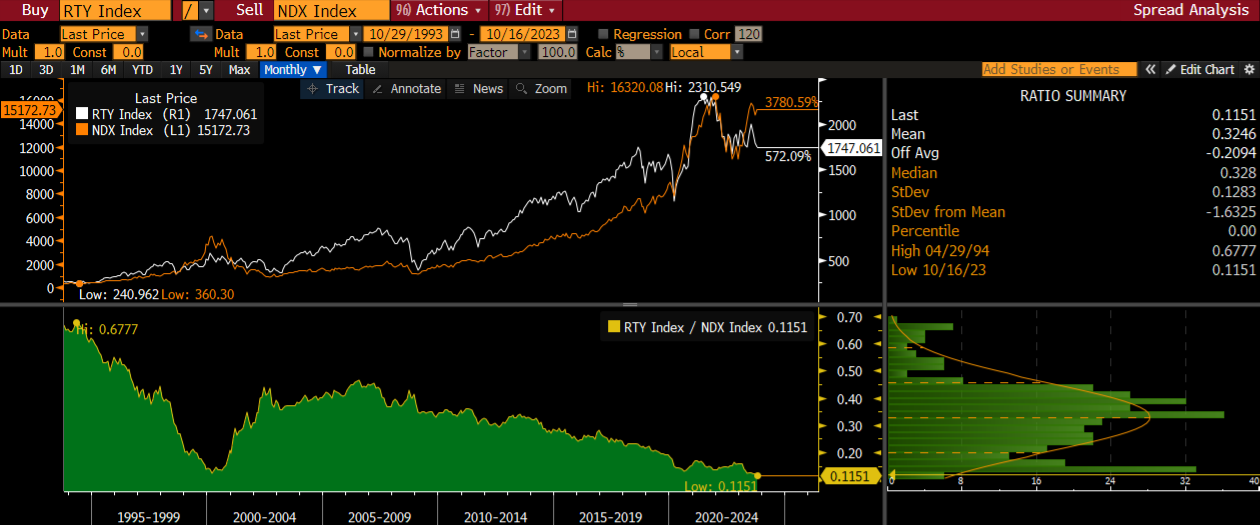Image resolution: width=1260 pixels, height=525 pixels.
Task: Select the 6M range tab
Action: click(x=108, y=70)
